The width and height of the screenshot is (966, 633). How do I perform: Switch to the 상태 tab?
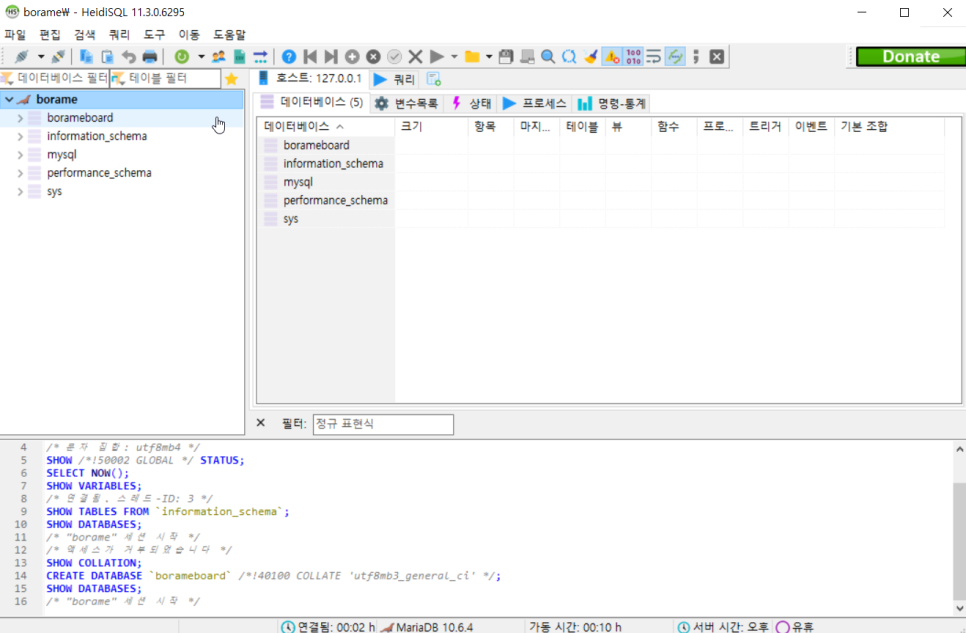pos(472,104)
